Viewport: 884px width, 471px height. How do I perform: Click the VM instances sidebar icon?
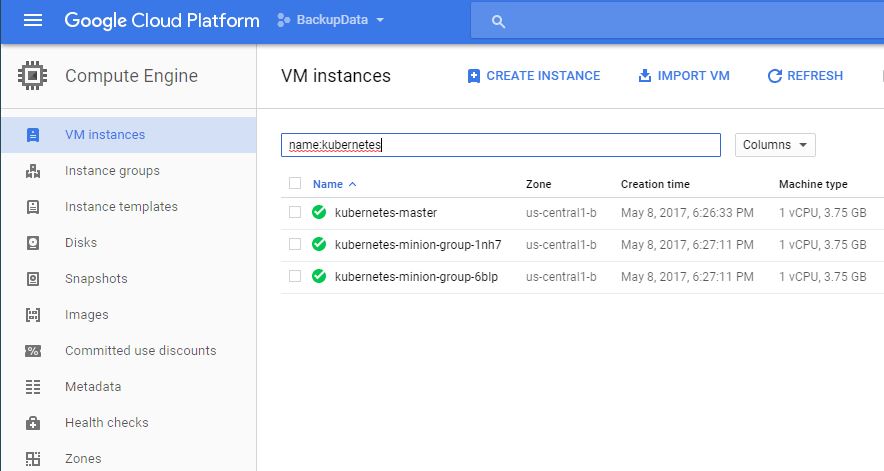(x=33, y=135)
